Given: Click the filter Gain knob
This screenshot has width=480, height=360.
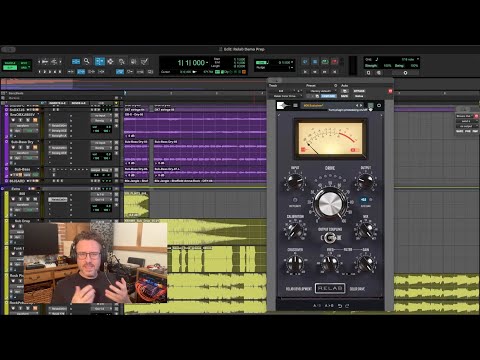Looking at the screenshot, I should (366, 263).
